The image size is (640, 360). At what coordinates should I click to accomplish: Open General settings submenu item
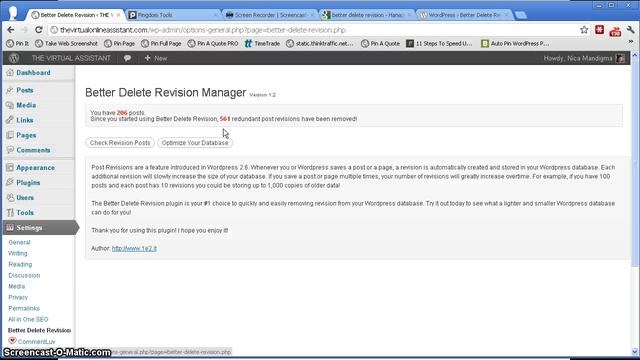tap(19, 242)
